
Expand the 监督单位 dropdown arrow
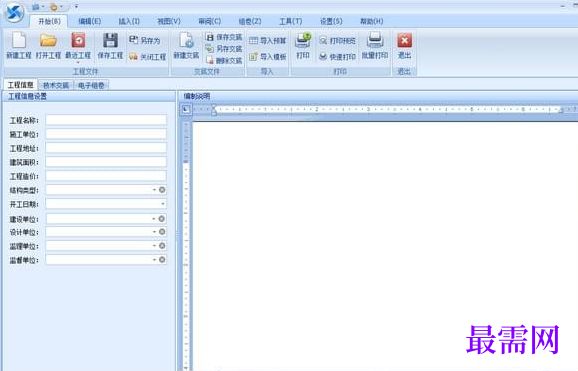(x=154, y=260)
